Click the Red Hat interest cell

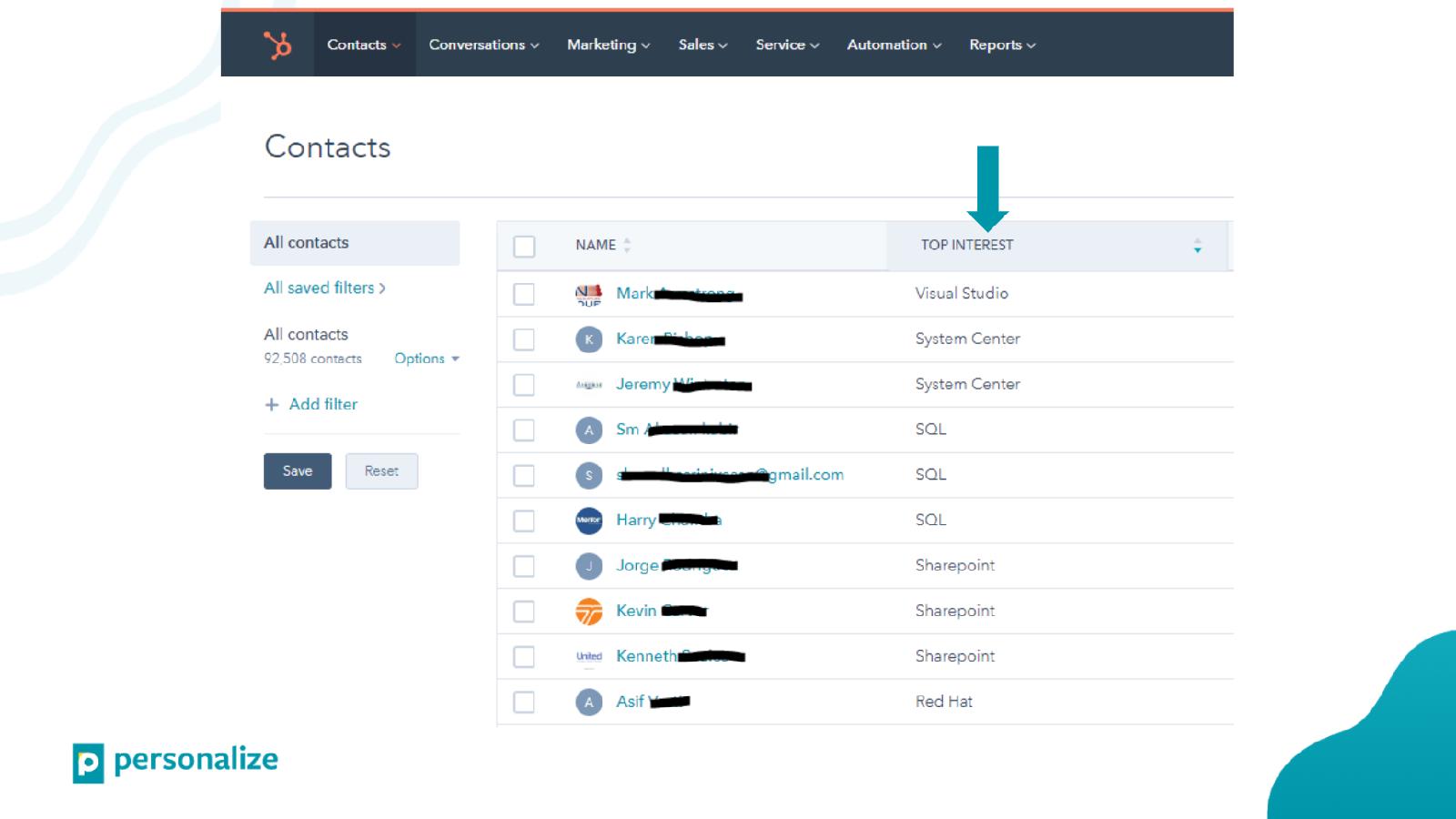tap(944, 703)
